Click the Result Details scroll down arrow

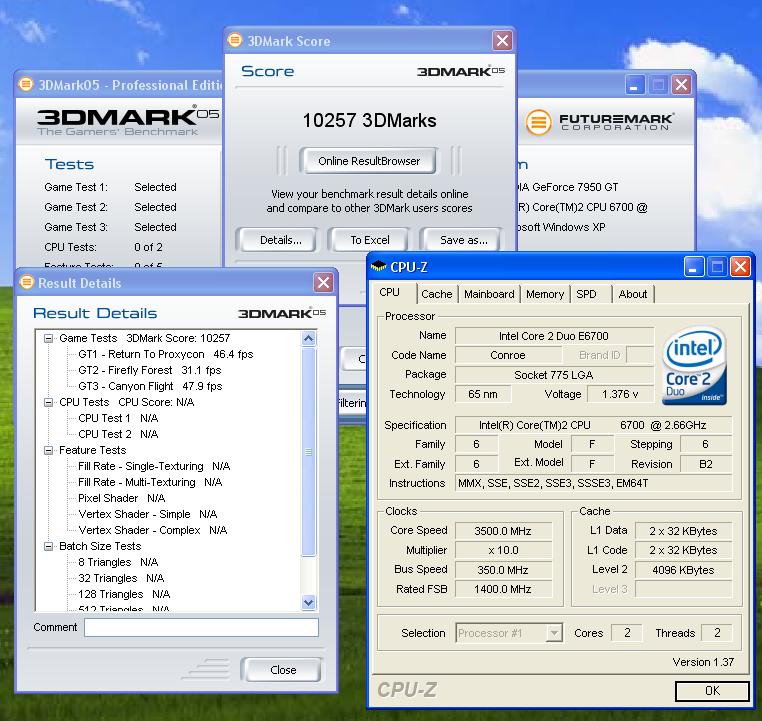pos(309,602)
